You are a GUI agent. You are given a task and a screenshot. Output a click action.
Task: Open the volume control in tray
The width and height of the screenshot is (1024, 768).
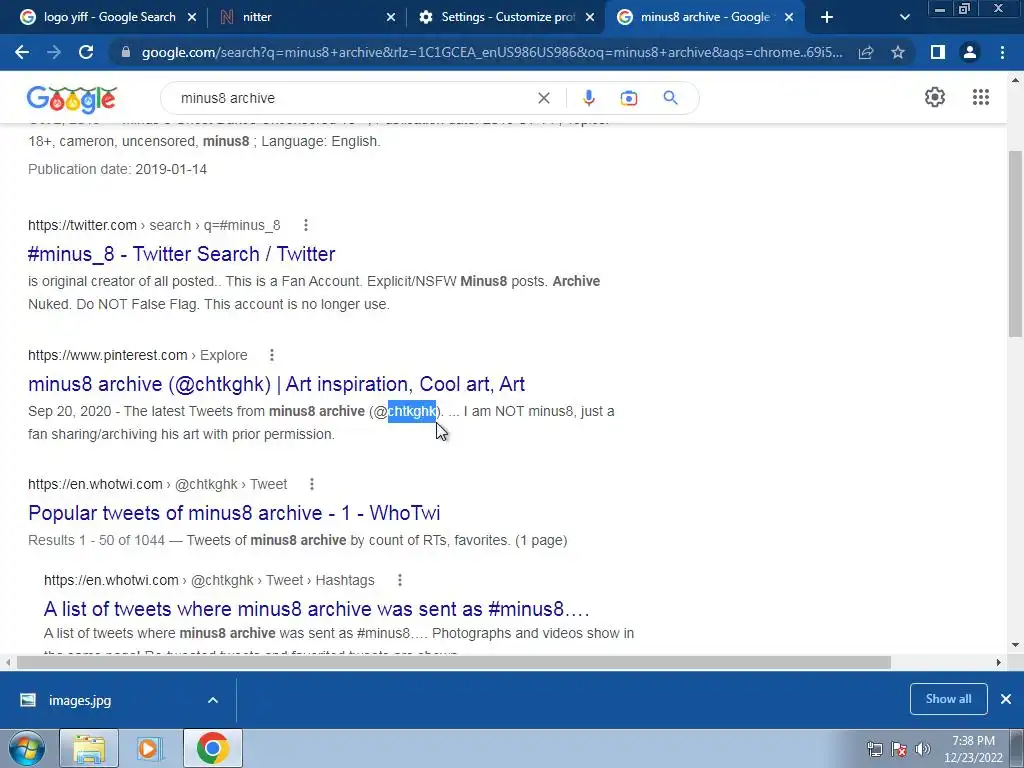coord(922,749)
